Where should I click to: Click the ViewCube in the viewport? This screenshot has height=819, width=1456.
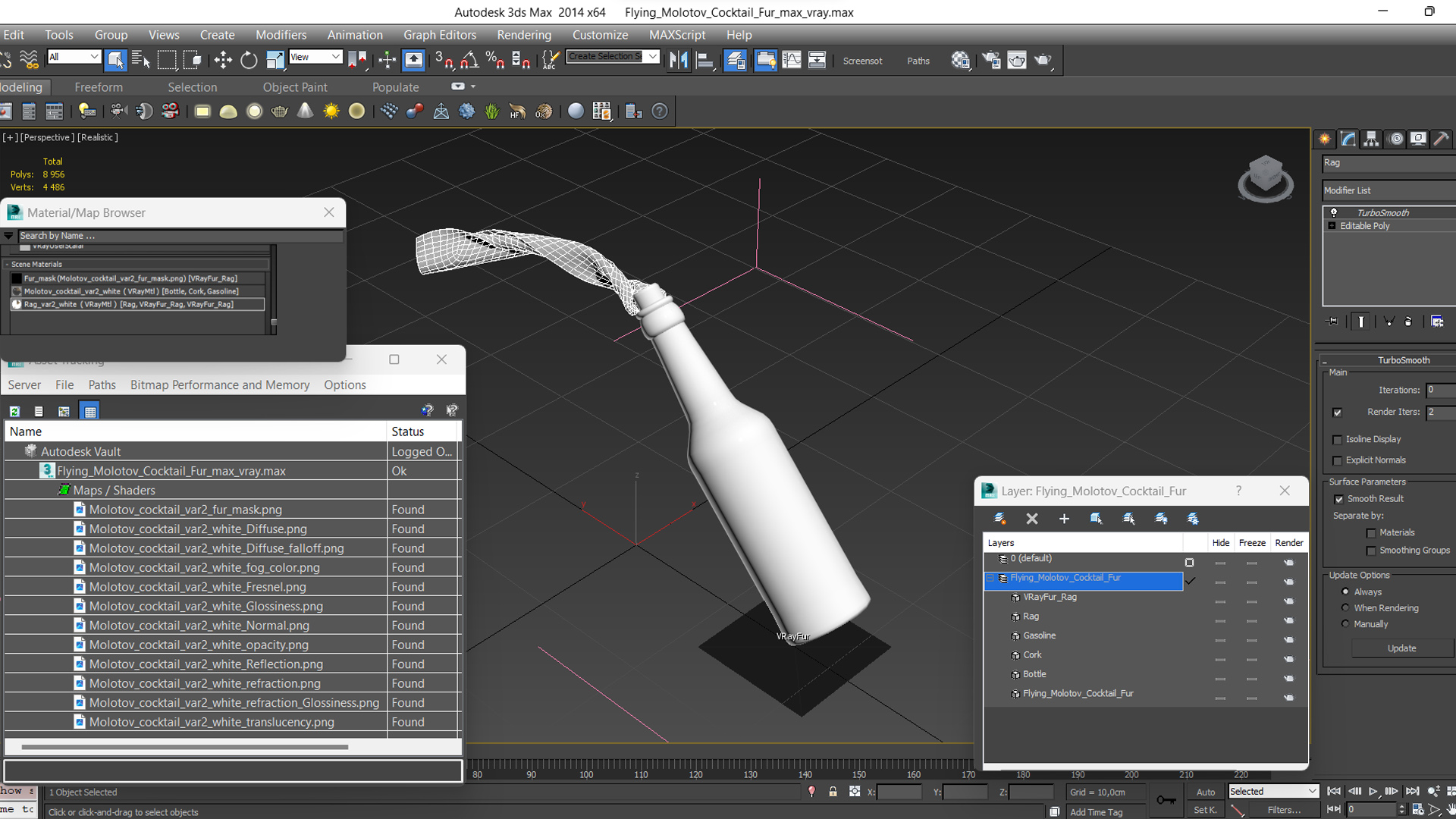click(x=1265, y=179)
